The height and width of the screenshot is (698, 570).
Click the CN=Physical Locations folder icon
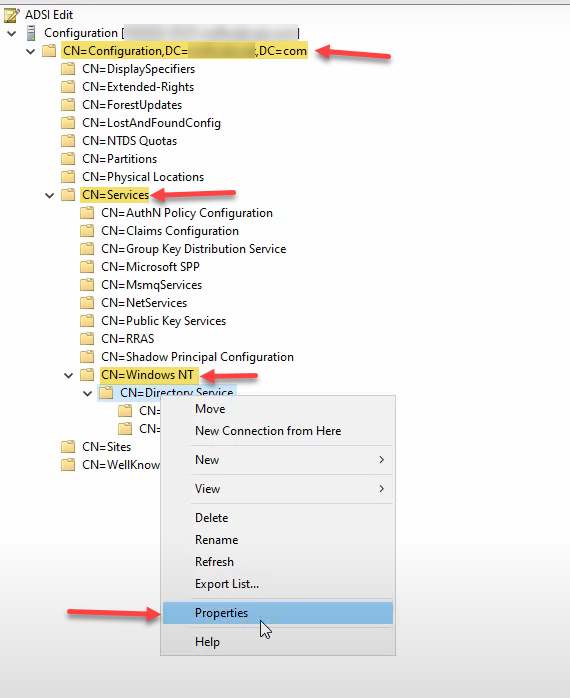point(68,177)
